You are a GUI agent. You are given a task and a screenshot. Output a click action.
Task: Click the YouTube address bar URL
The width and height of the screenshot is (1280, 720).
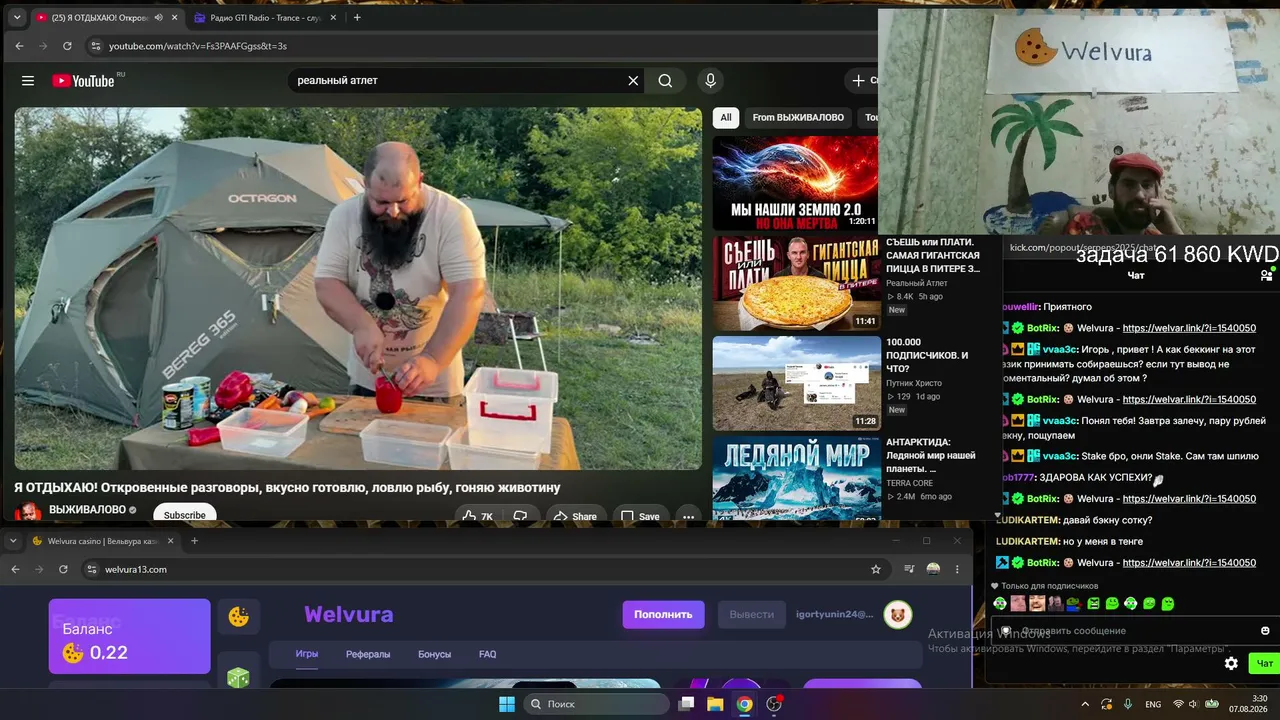coord(198,46)
